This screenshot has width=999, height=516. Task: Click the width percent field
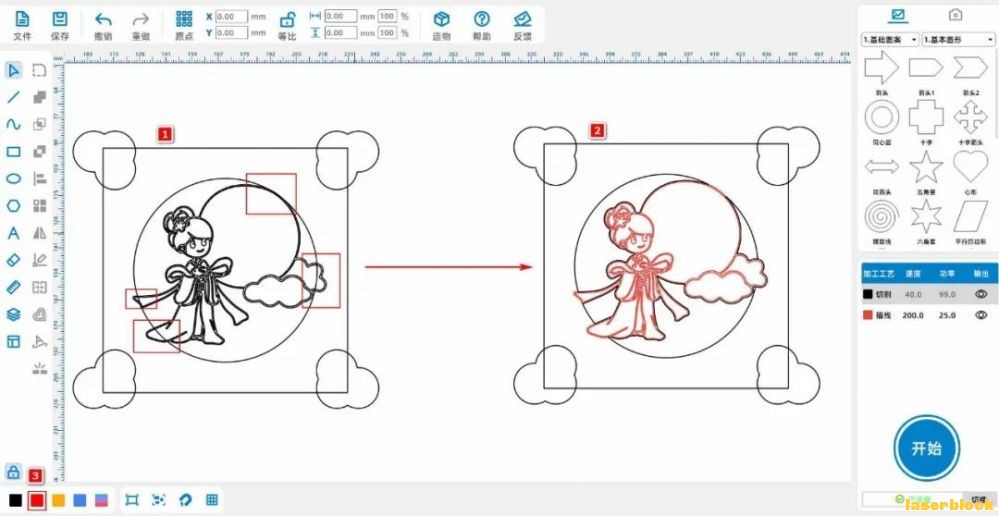pos(387,17)
